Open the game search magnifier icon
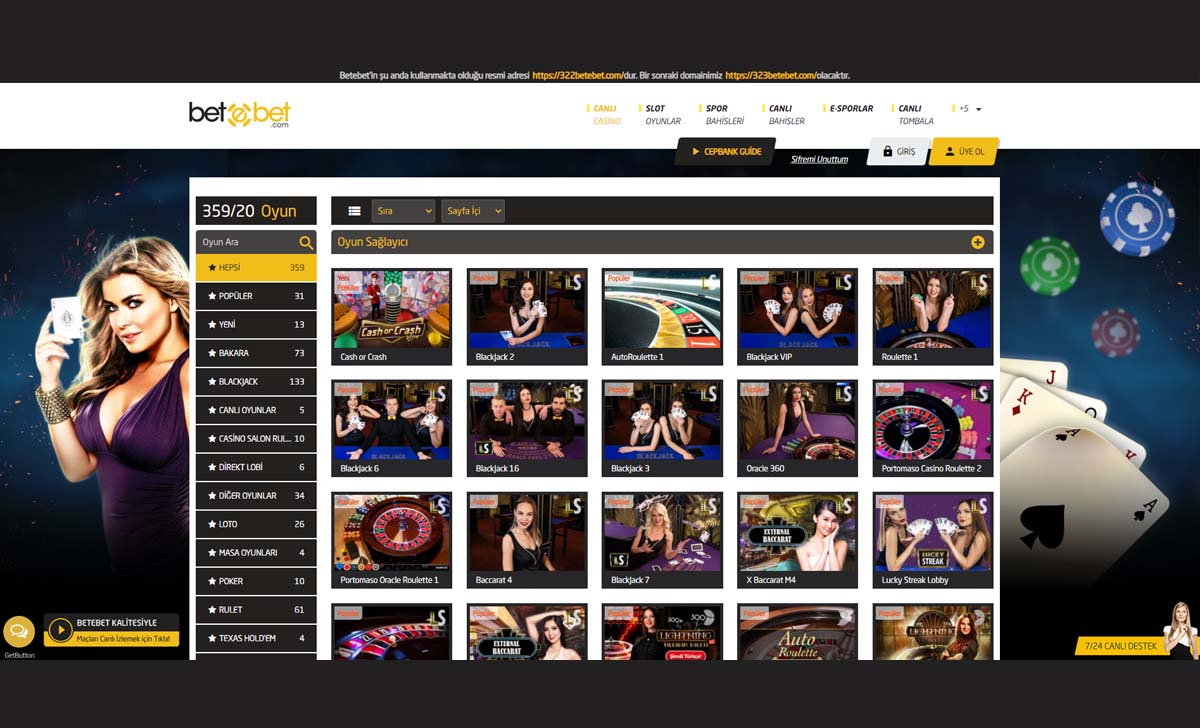1200x728 pixels. (x=306, y=242)
